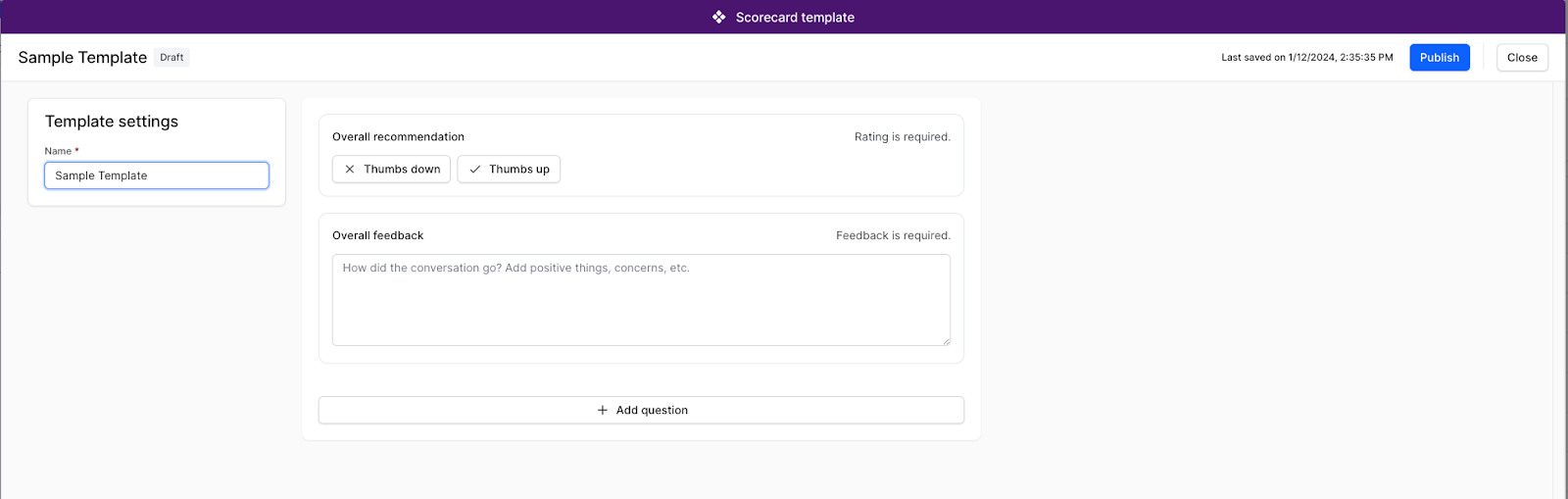The image size is (1568, 499).
Task: Click the Scorecard template diamond icon
Action: click(x=718, y=17)
